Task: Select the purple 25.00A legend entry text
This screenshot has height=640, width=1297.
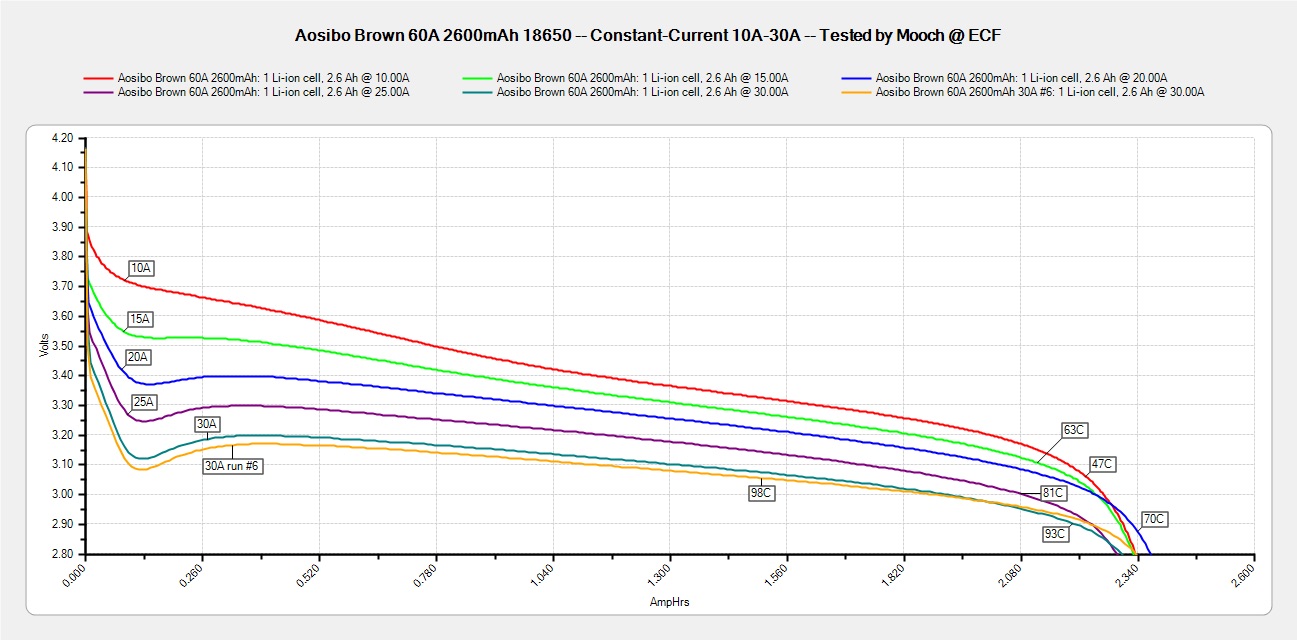Action: tap(263, 92)
